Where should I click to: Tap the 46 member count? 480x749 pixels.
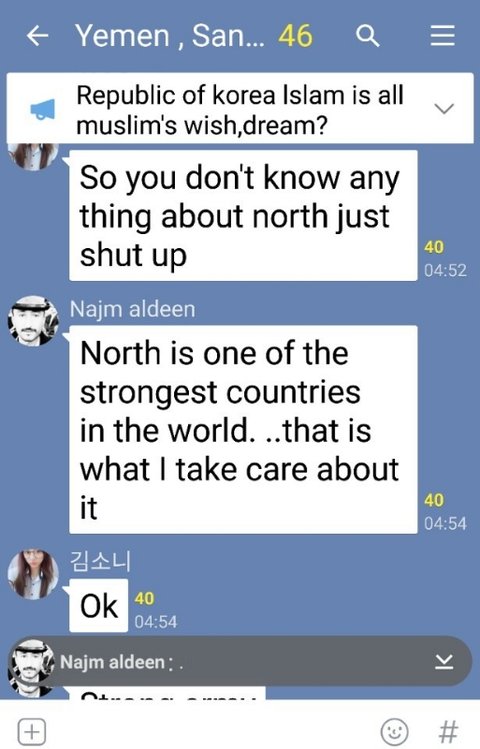pos(296,36)
